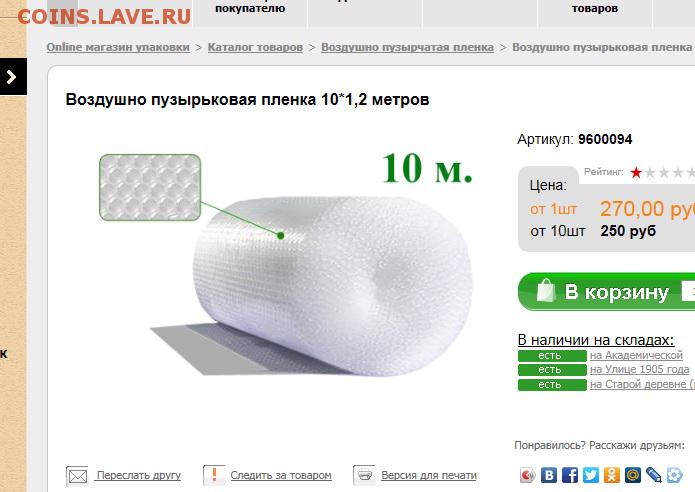
Task: Share on VKontakte icon
Action: (549, 475)
